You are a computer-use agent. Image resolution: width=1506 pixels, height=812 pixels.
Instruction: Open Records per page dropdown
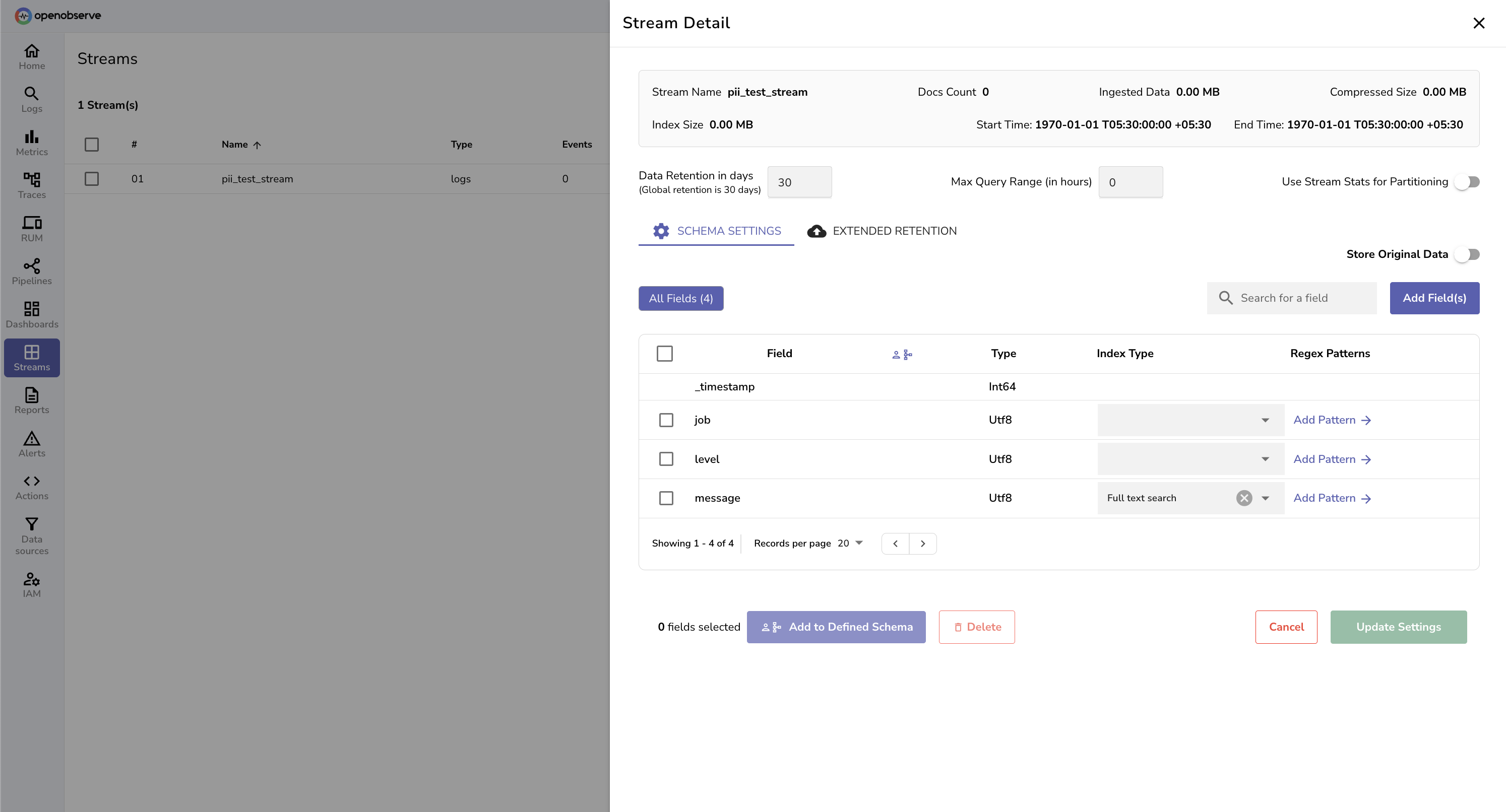coord(851,544)
